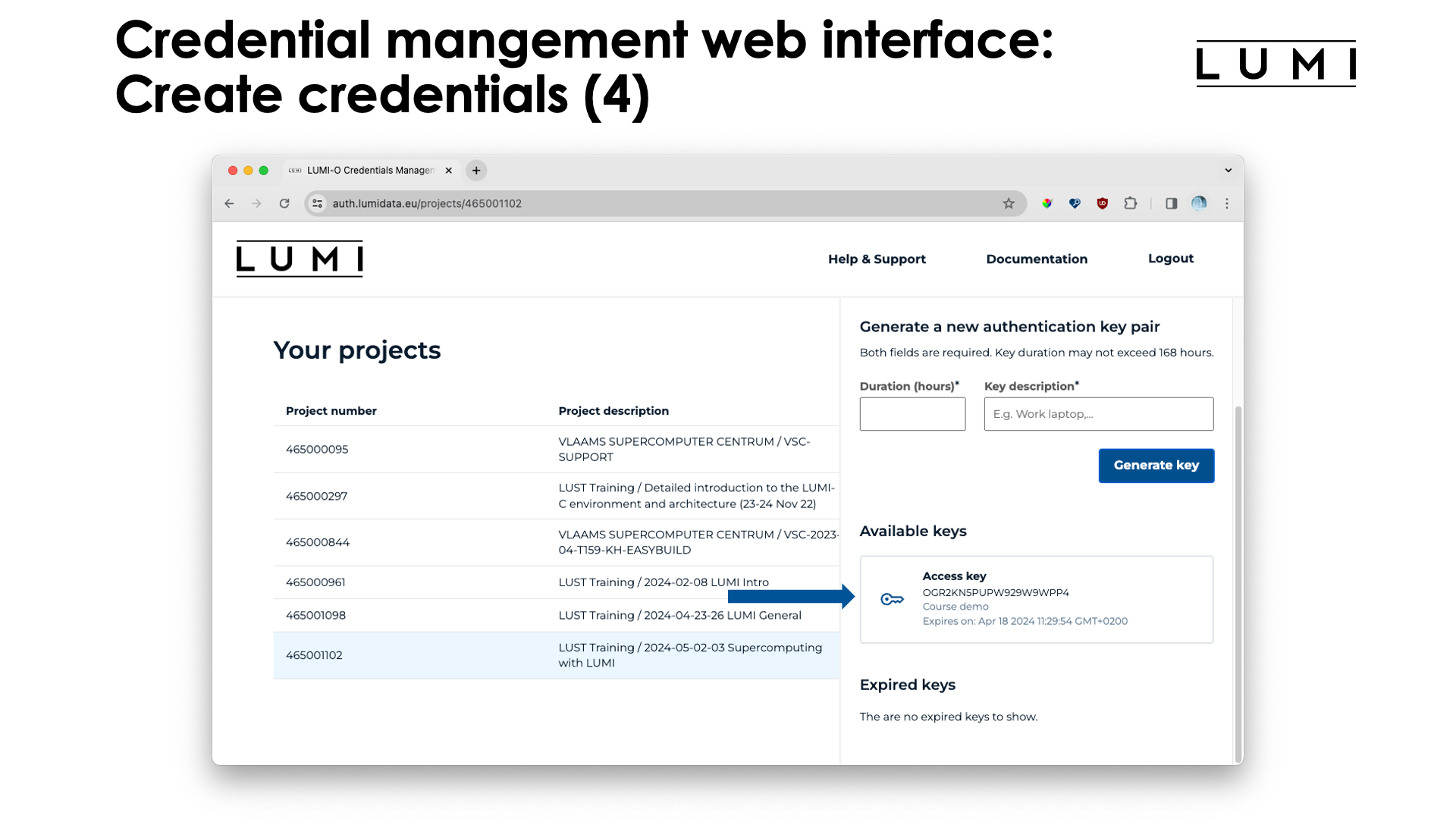
Task: Click the Bitwarden shield icon in toolbar
Action: click(1074, 203)
